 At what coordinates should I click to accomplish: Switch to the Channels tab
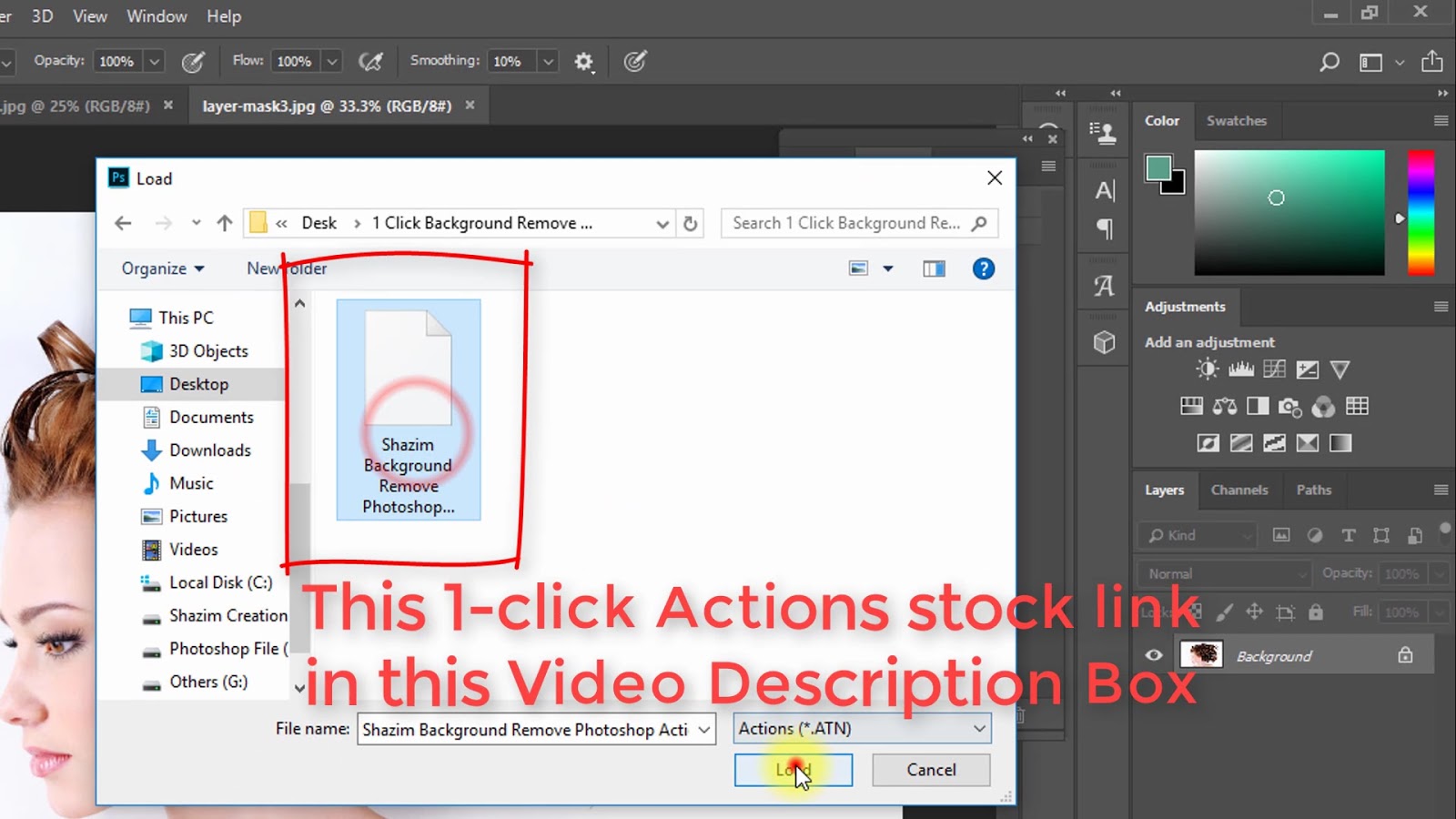pyautogui.click(x=1239, y=490)
